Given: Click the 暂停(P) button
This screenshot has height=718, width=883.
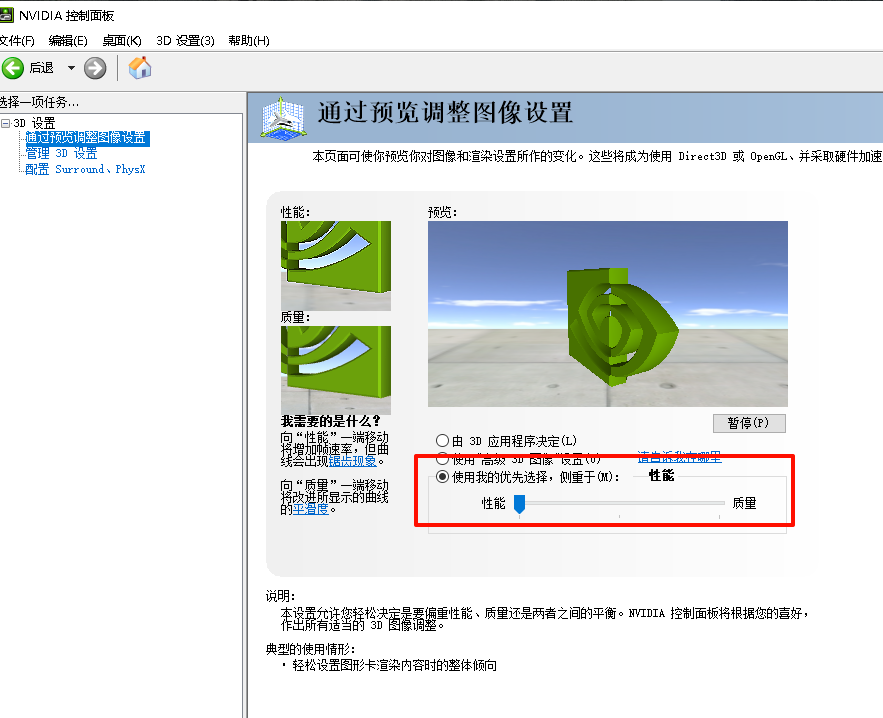Looking at the screenshot, I should [x=748, y=423].
